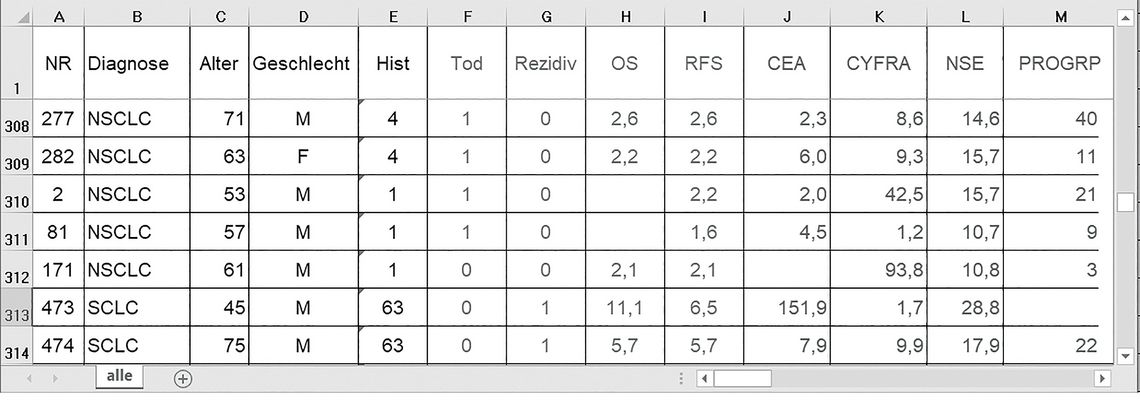
Task: Click the select-all corner triangle
Action: click(x=23, y=18)
